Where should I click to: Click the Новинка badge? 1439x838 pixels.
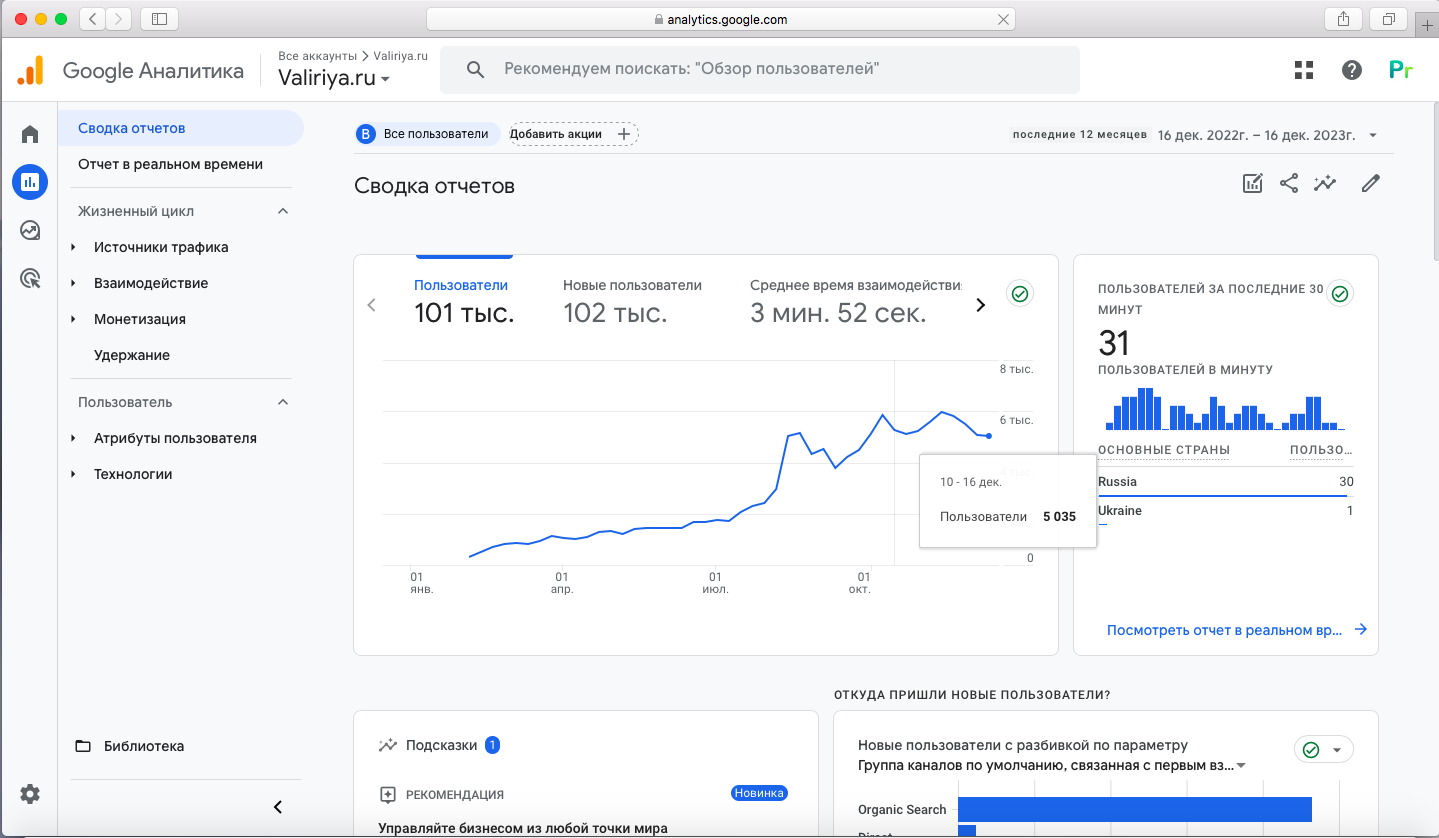pyautogui.click(x=760, y=793)
